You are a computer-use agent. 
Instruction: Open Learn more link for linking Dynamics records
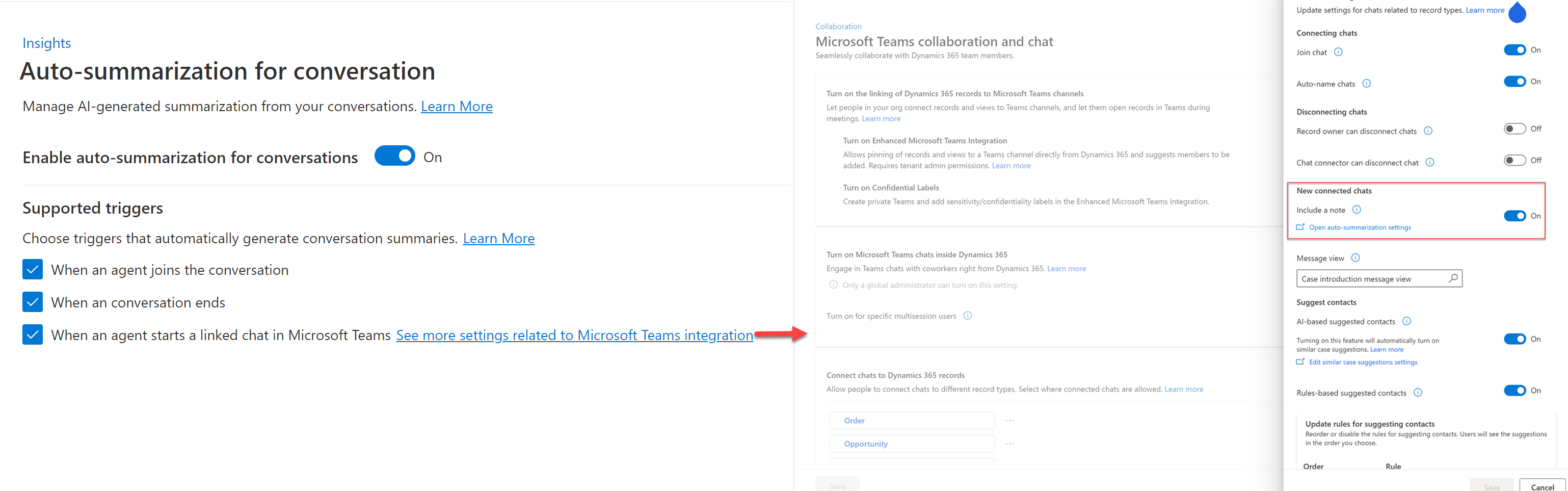tap(881, 119)
